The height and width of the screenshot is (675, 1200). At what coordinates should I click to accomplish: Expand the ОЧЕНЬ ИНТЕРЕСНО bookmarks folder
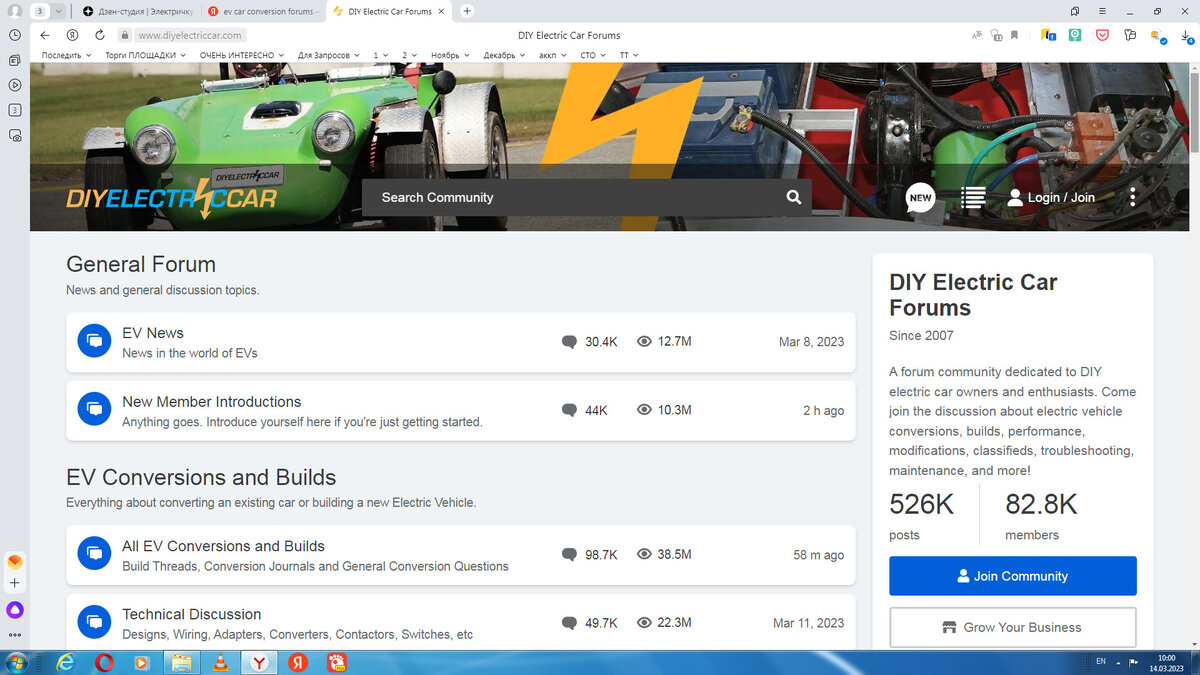click(x=242, y=56)
